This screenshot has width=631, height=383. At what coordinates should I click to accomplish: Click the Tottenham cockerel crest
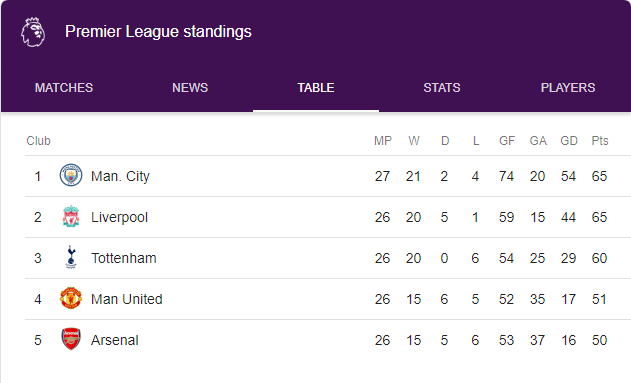pyautogui.click(x=71, y=257)
